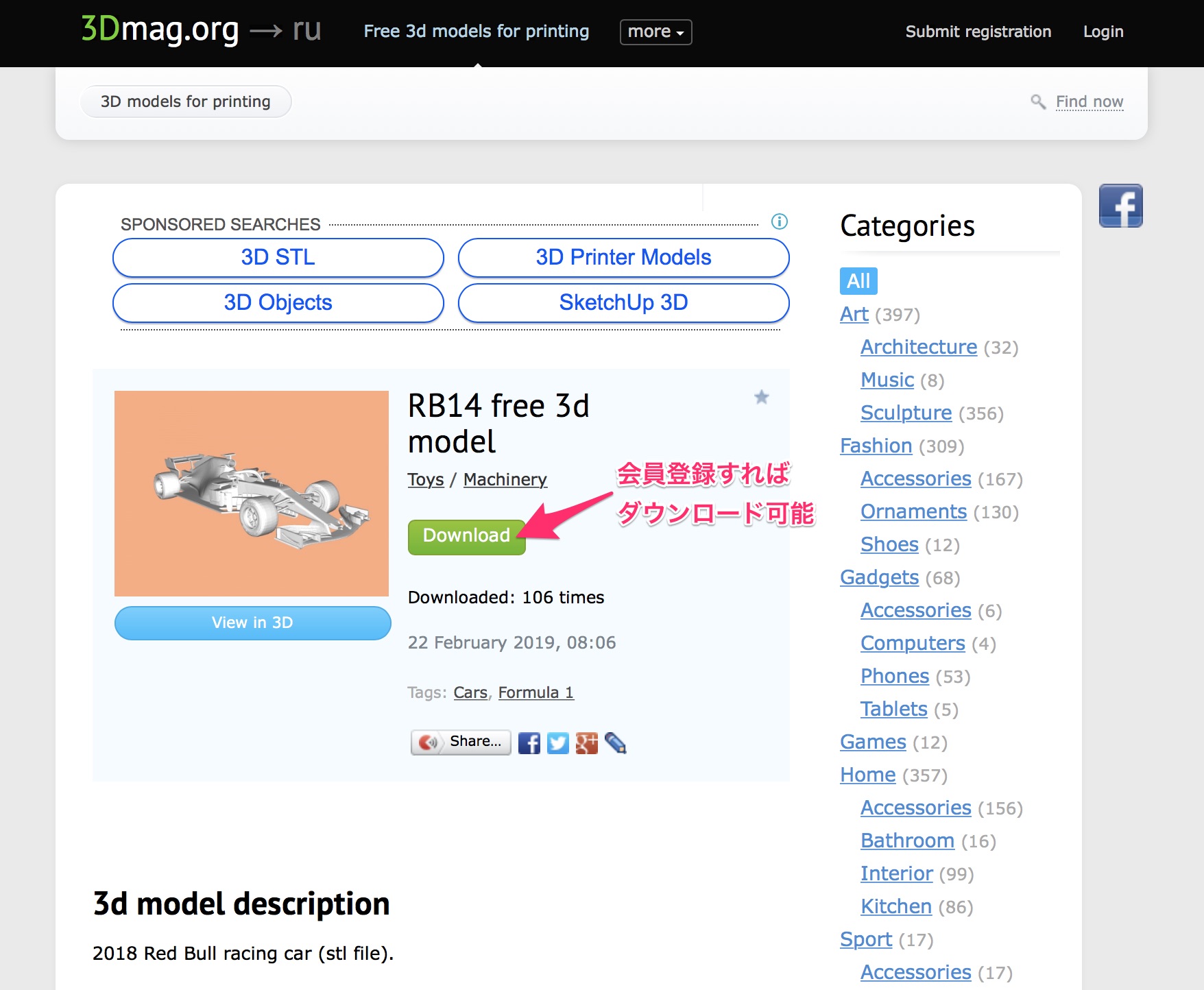Click the star favorite icon on RB14
The image size is (1204, 990).
coord(761,397)
